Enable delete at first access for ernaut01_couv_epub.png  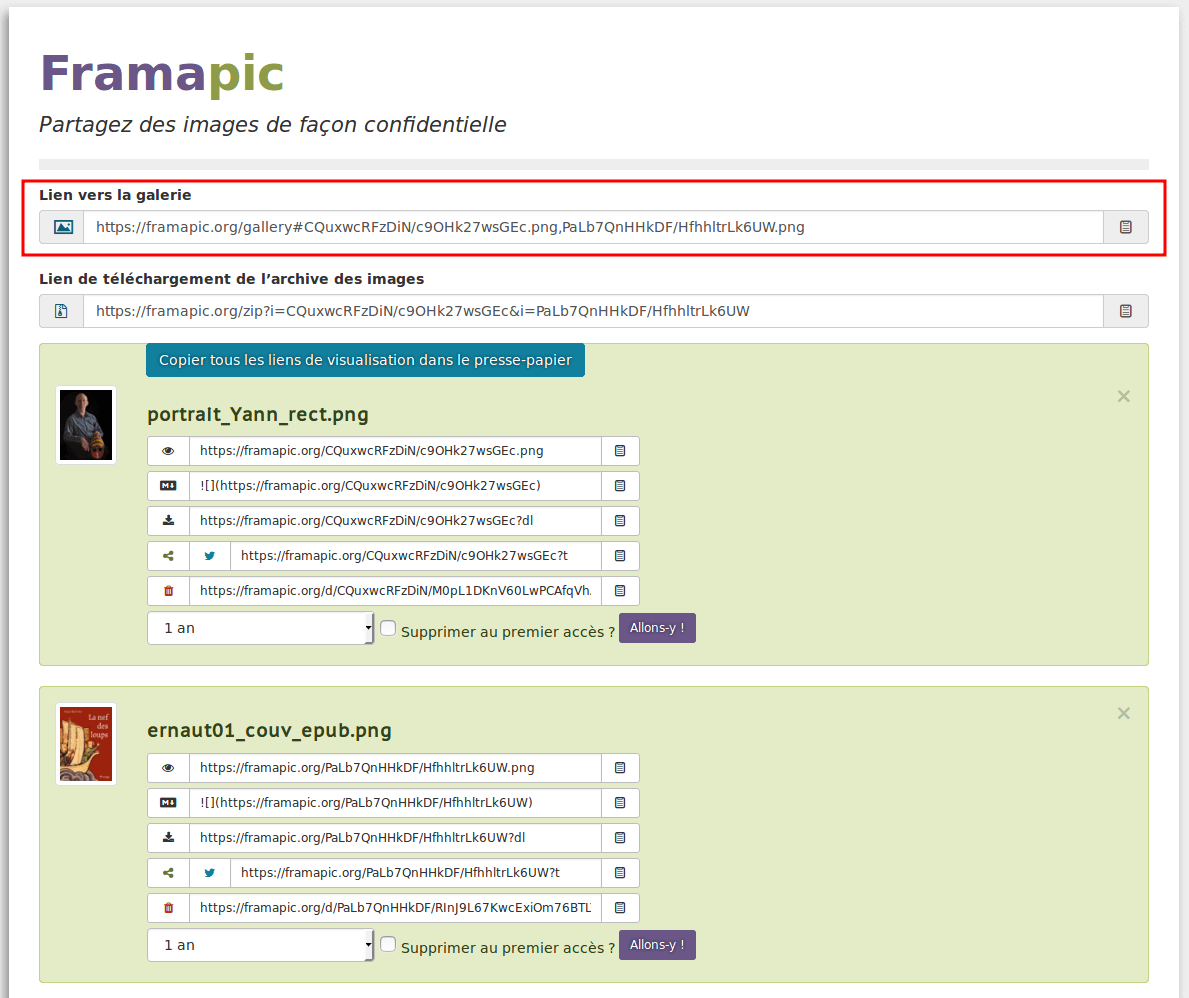click(387, 944)
